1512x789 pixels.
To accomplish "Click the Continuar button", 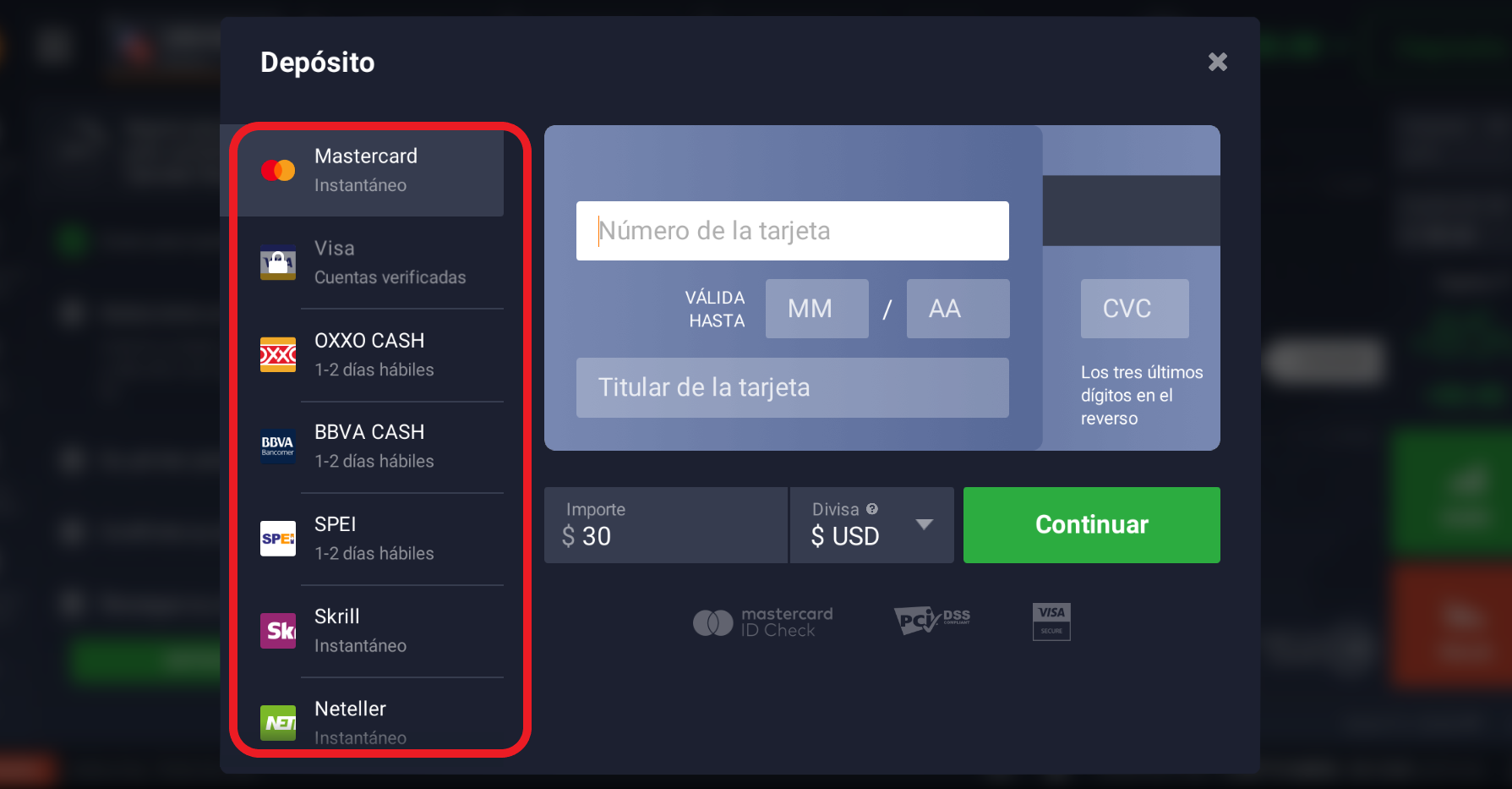I will pyautogui.click(x=1092, y=525).
